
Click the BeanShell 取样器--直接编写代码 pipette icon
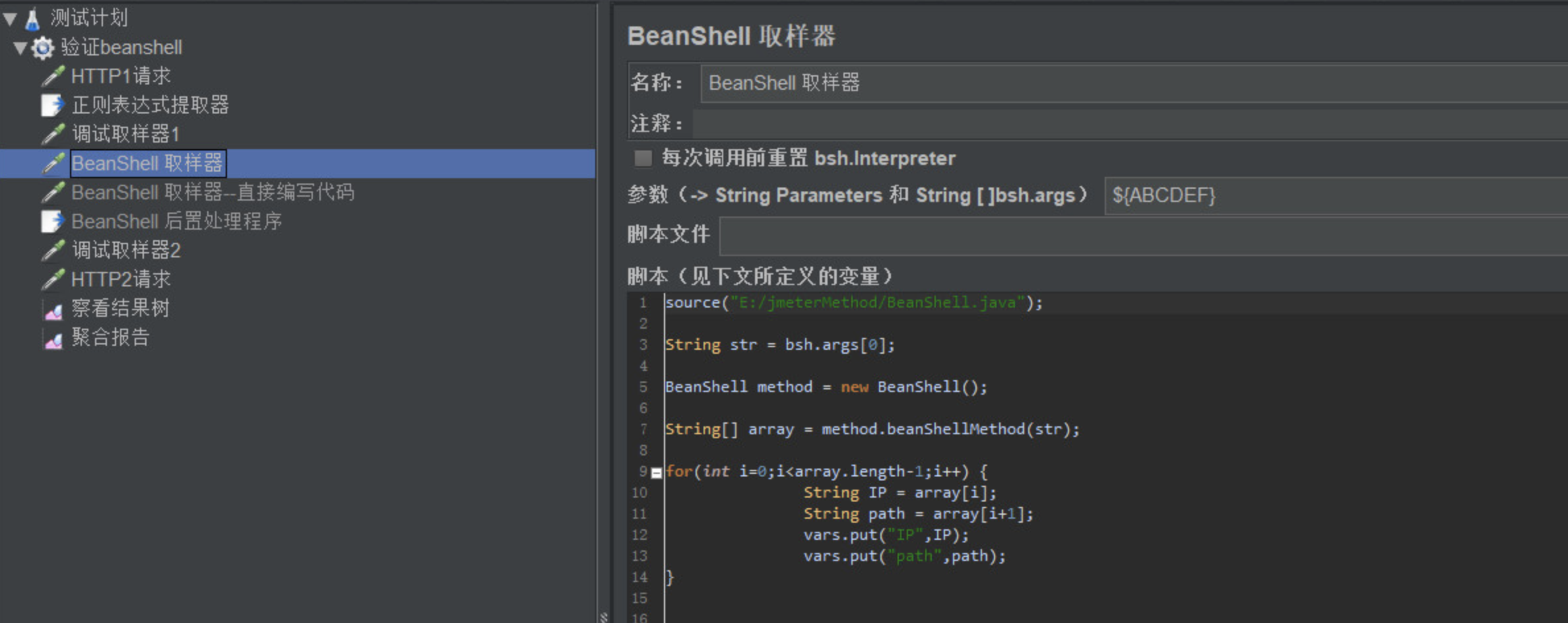(53, 193)
